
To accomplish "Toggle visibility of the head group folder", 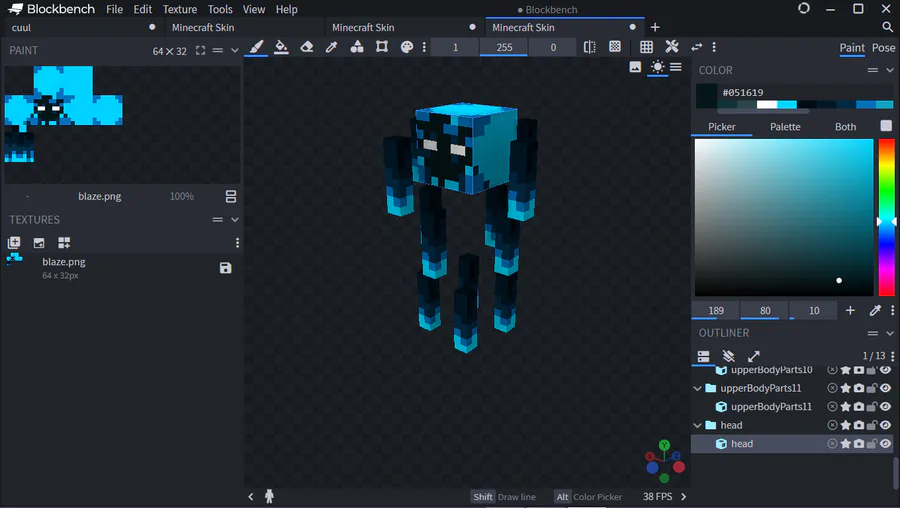I will (886, 425).
